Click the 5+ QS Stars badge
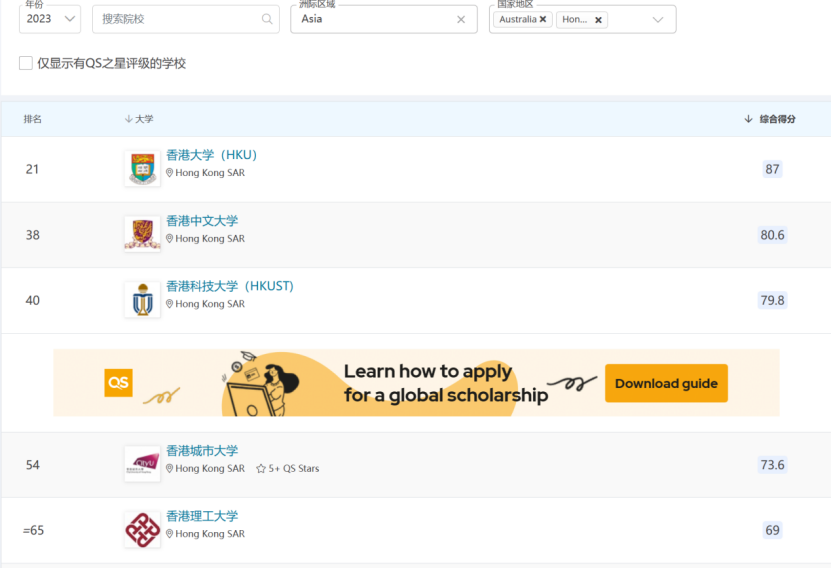 [x=288, y=468]
